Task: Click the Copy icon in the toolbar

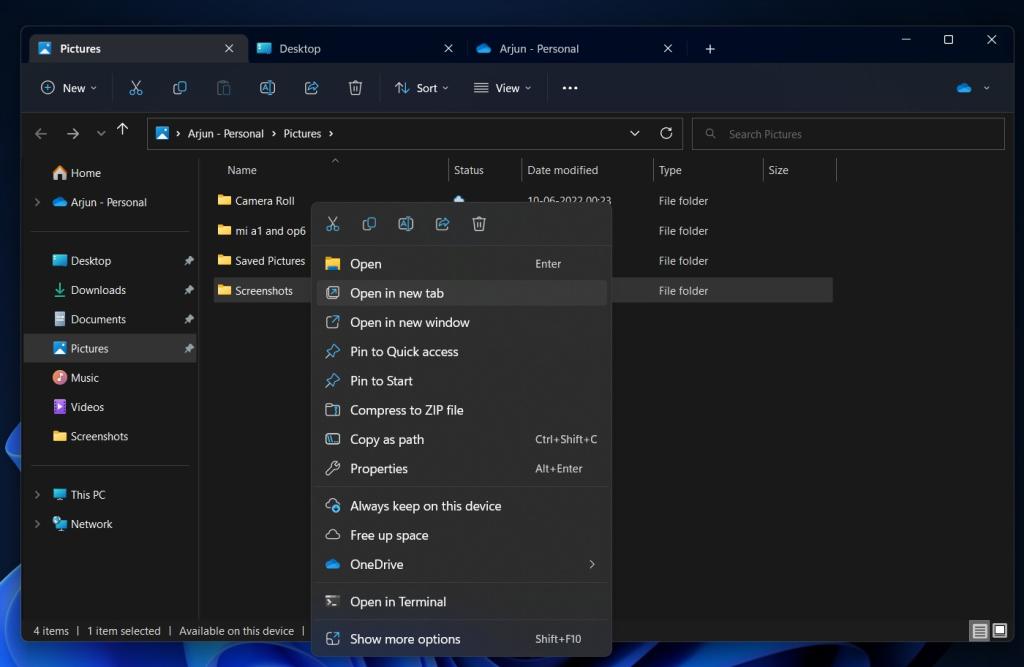Action: click(x=179, y=88)
